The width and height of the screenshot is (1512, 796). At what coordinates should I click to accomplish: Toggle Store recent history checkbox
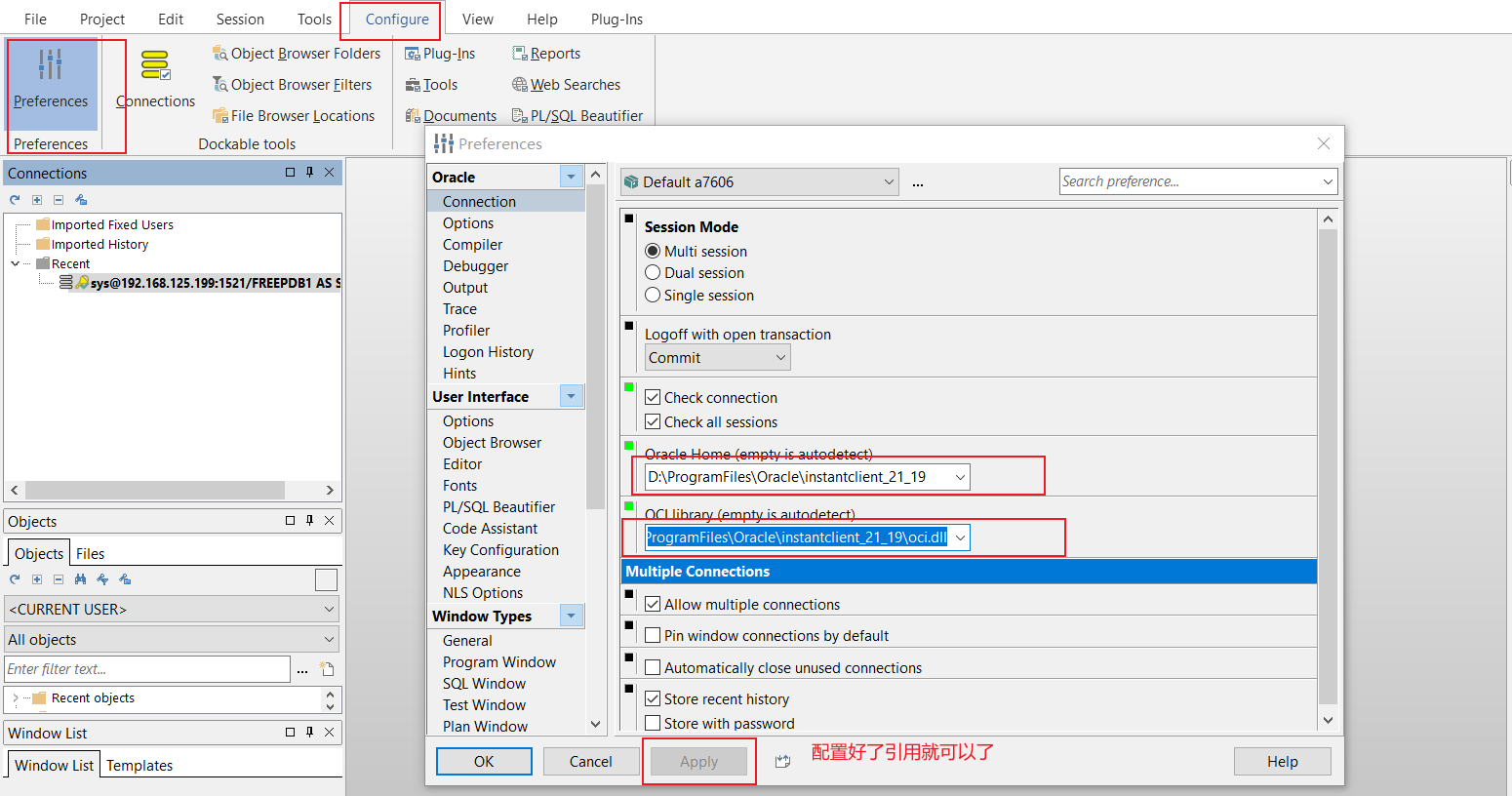(653, 698)
